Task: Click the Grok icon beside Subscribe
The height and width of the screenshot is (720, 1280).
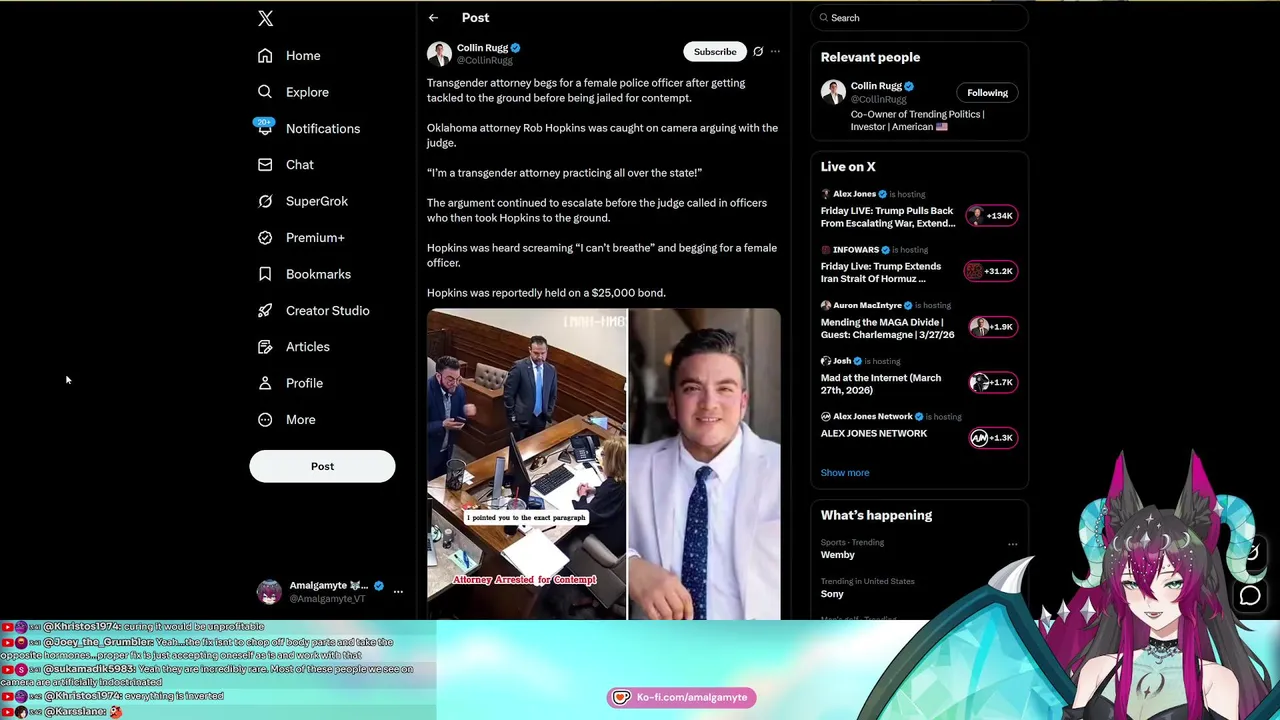Action: [x=758, y=52]
